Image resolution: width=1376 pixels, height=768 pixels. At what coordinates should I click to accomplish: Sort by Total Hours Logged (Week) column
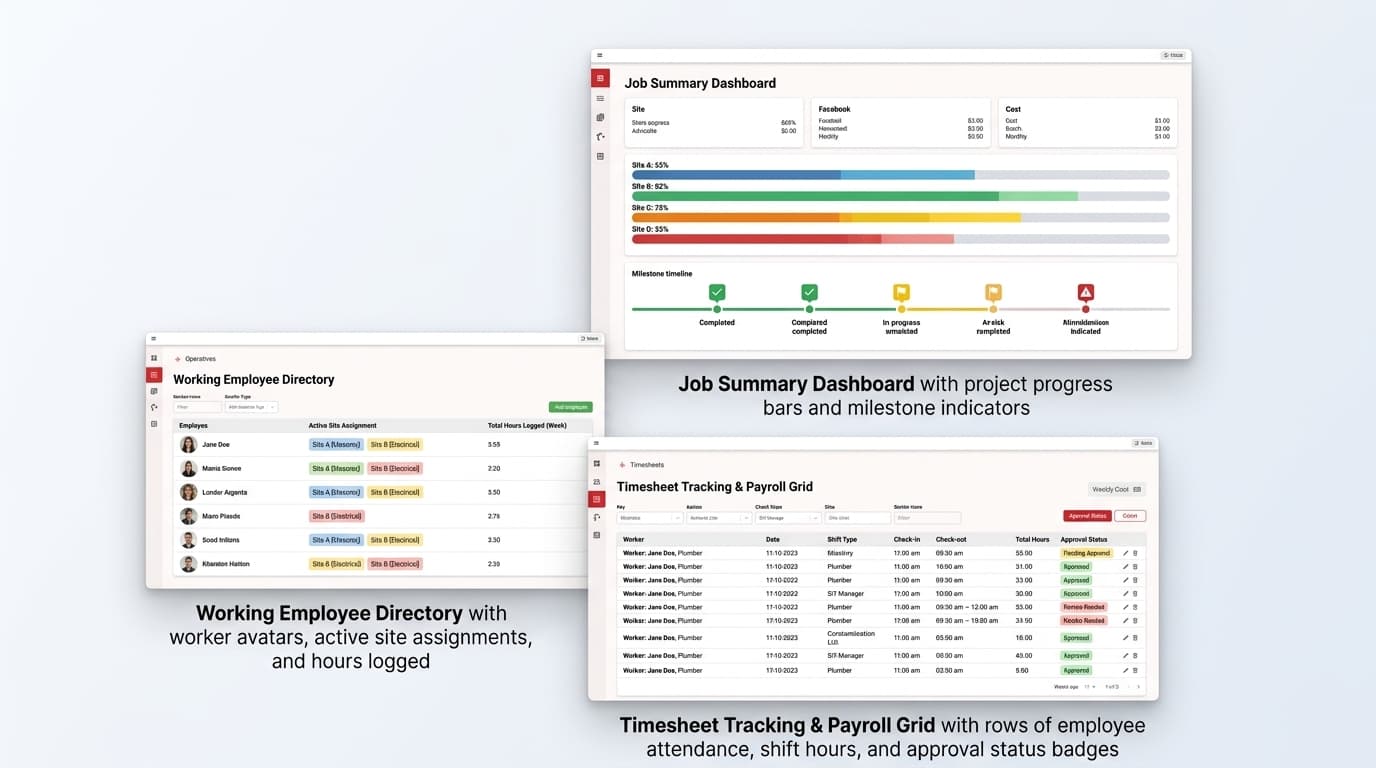point(527,425)
